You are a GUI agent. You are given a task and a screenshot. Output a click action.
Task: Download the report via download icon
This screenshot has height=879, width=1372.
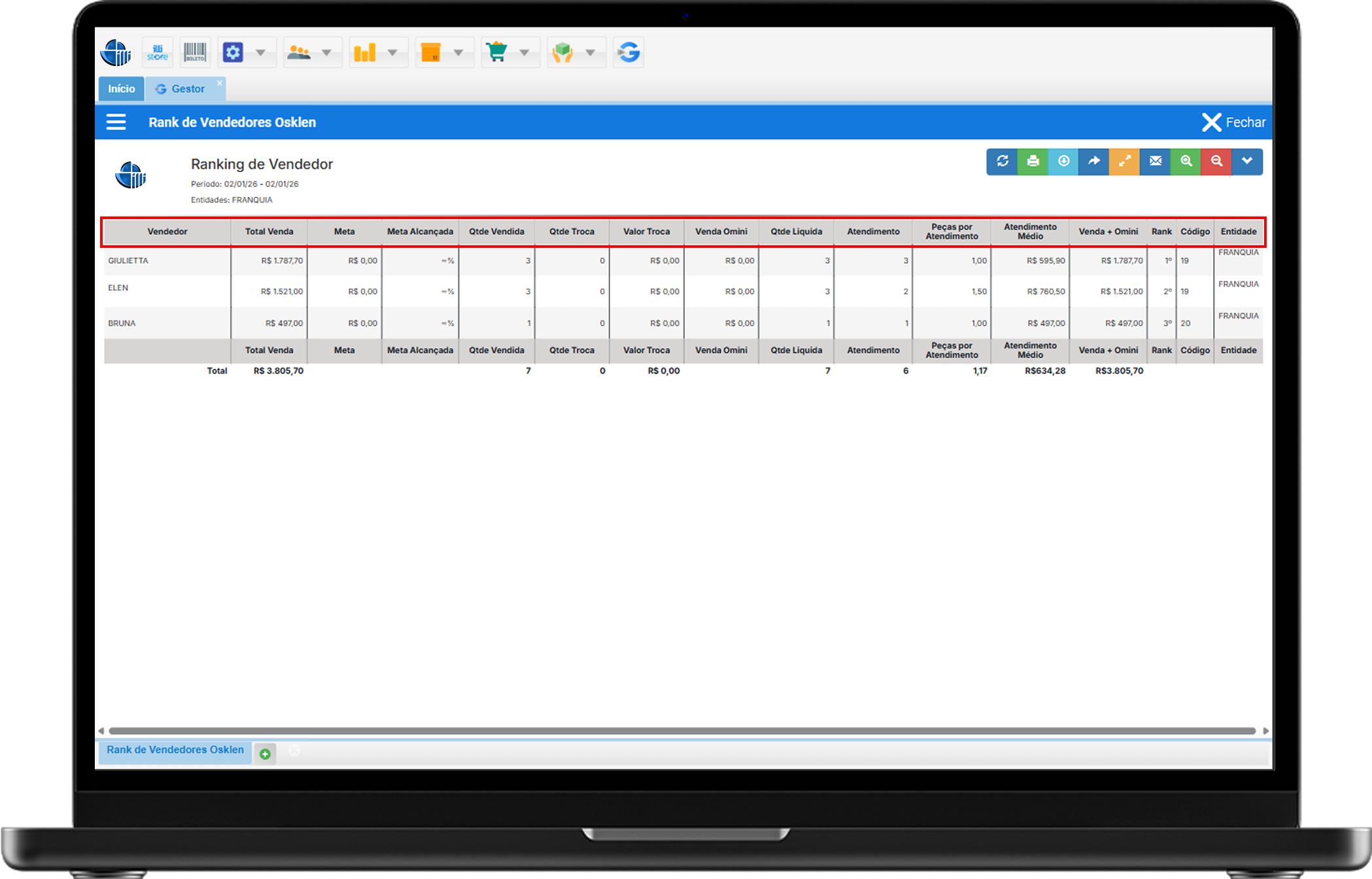pyautogui.click(x=1063, y=161)
